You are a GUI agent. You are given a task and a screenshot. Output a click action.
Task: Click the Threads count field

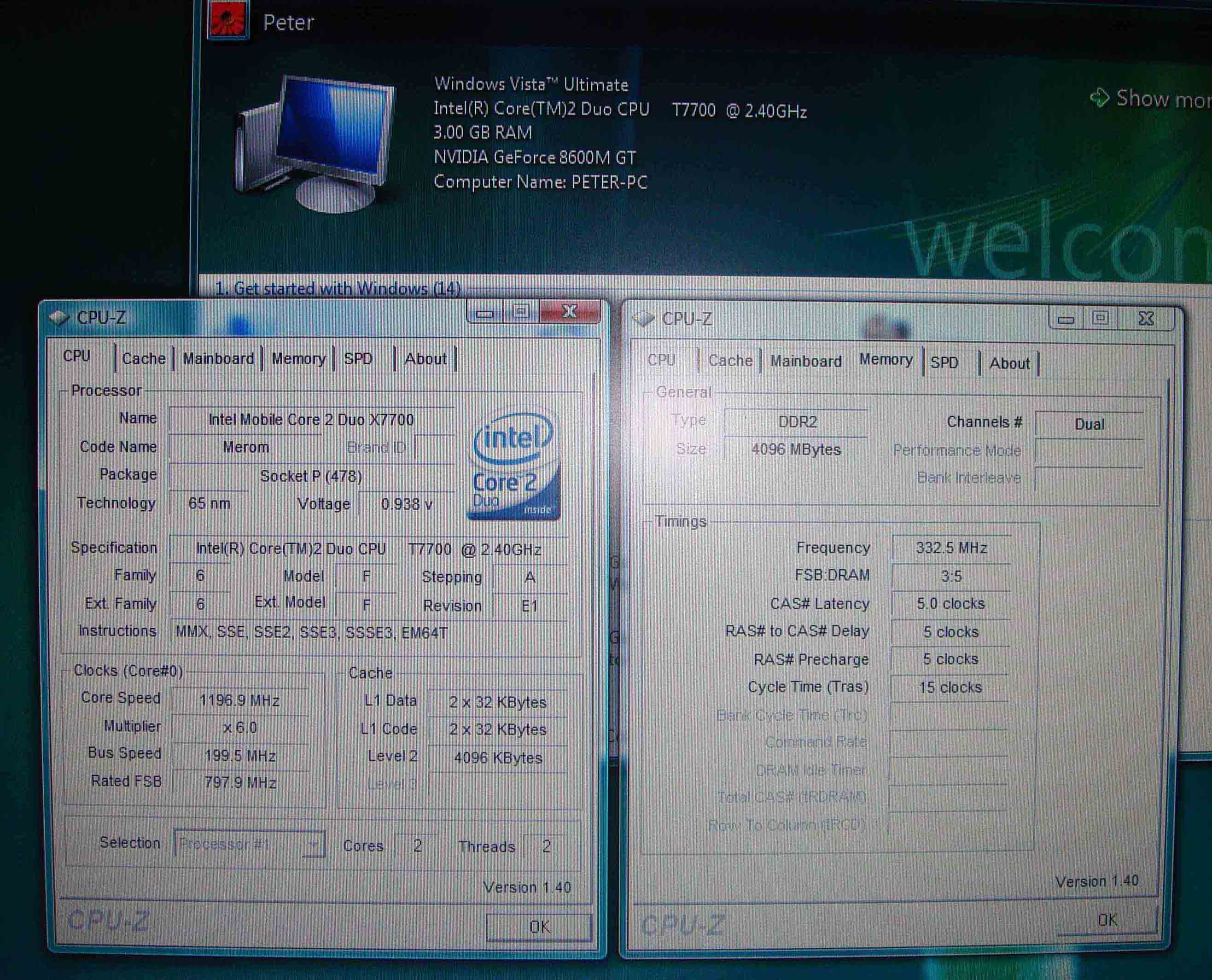coord(545,846)
